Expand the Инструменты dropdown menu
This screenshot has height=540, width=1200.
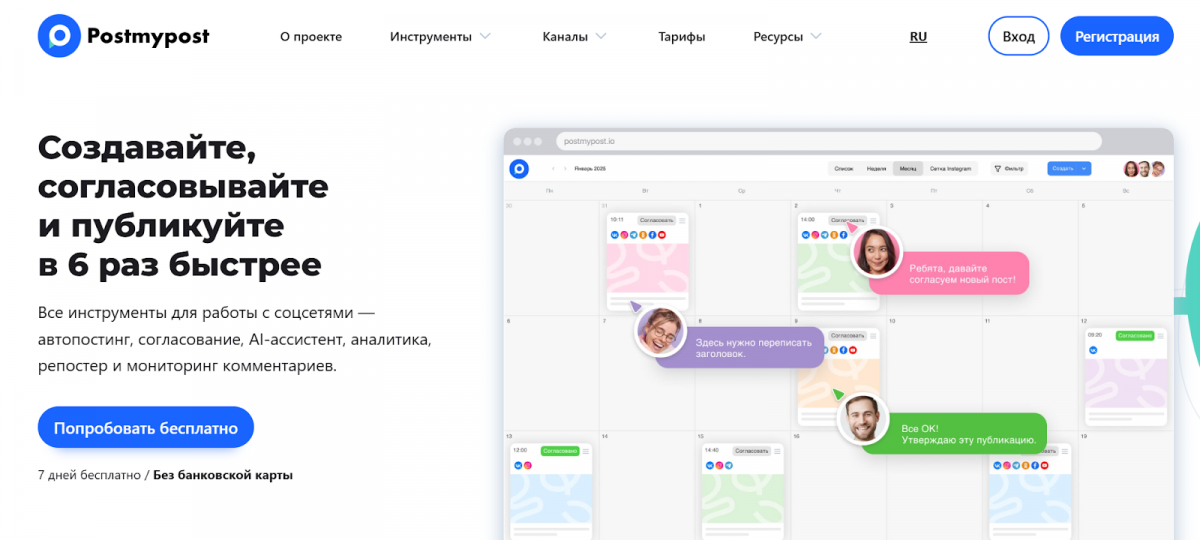(x=440, y=37)
